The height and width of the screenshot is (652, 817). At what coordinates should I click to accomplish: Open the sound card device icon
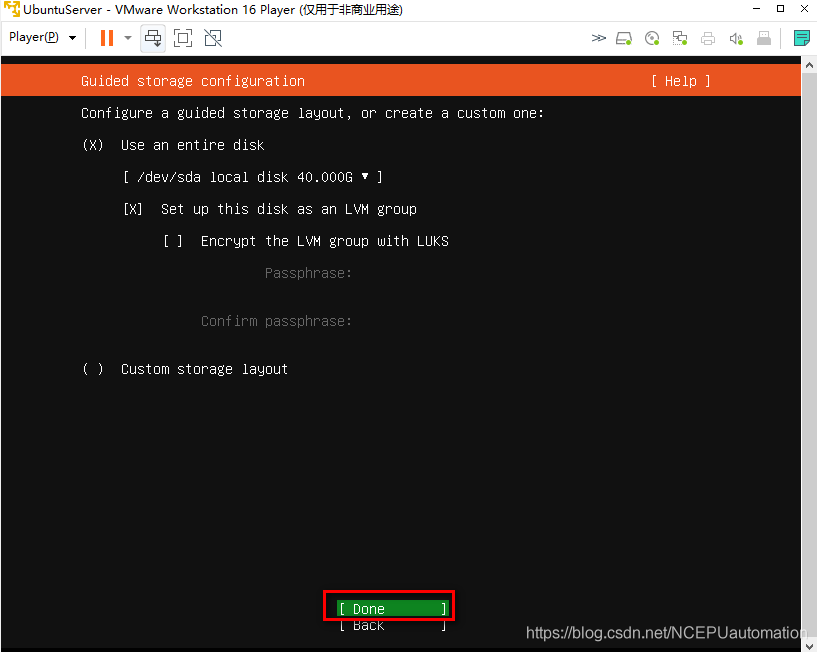point(736,38)
